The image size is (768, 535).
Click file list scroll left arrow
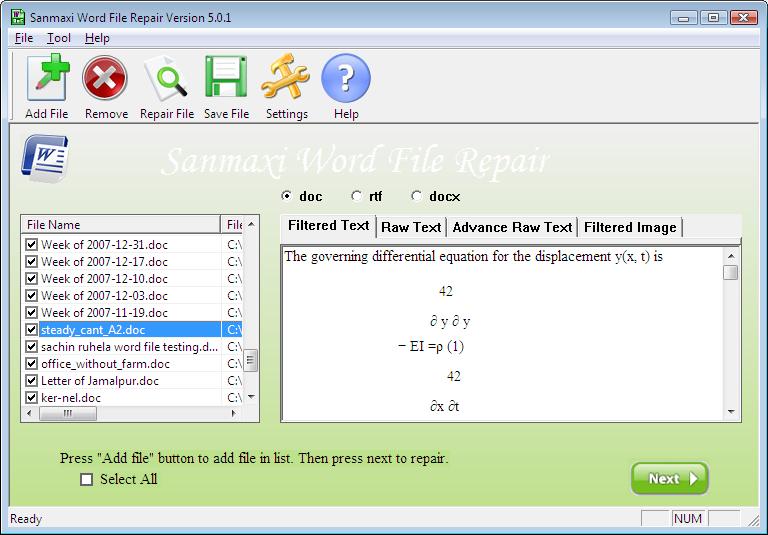point(29,413)
